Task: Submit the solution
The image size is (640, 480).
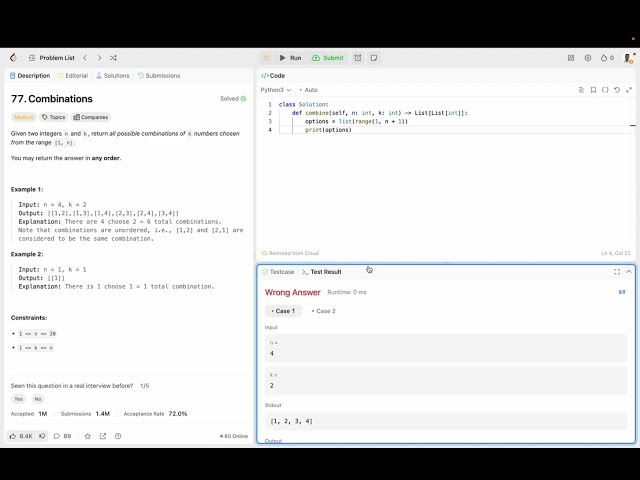Action: pyautogui.click(x=328, y=58)
